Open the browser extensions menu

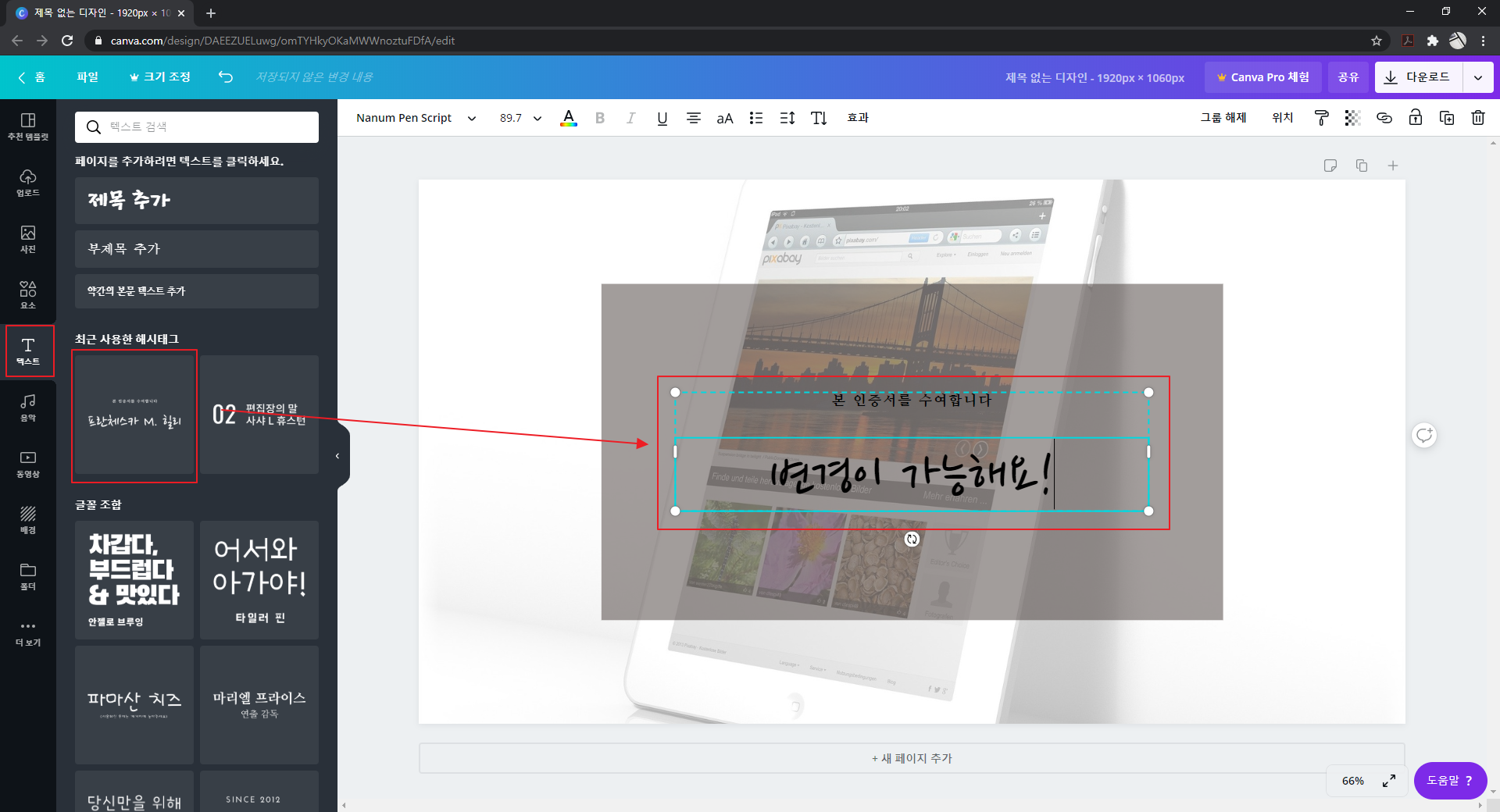[1432, 41]
